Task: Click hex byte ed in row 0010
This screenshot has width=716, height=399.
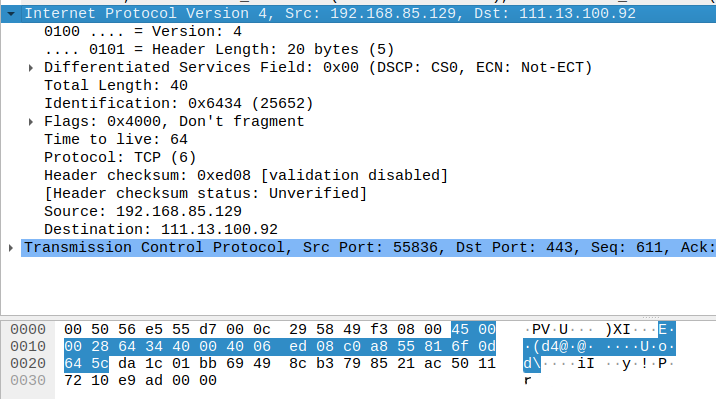Action: coord(298,346)
